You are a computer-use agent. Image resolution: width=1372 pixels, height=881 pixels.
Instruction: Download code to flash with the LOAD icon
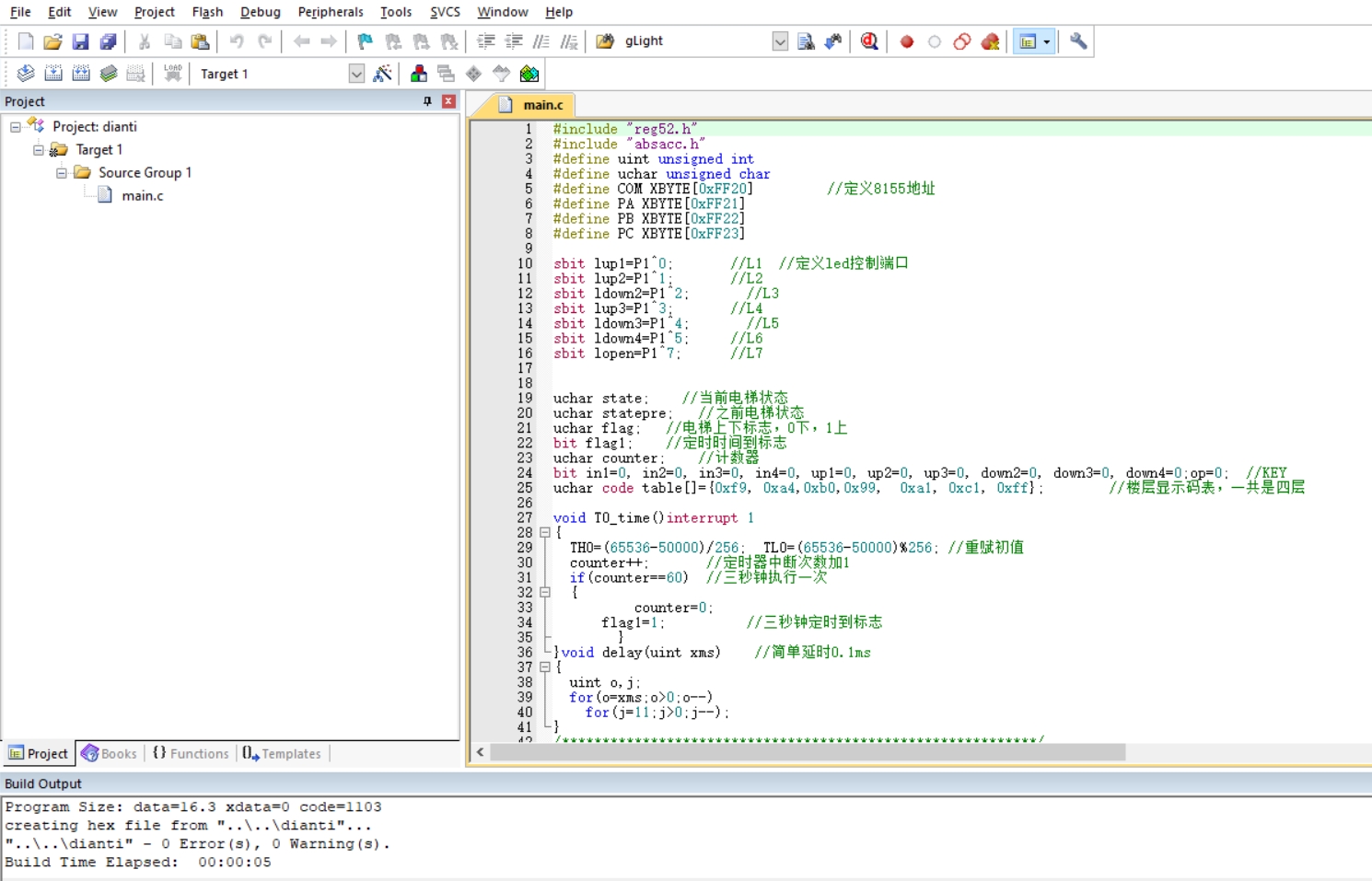click(172, 74)
